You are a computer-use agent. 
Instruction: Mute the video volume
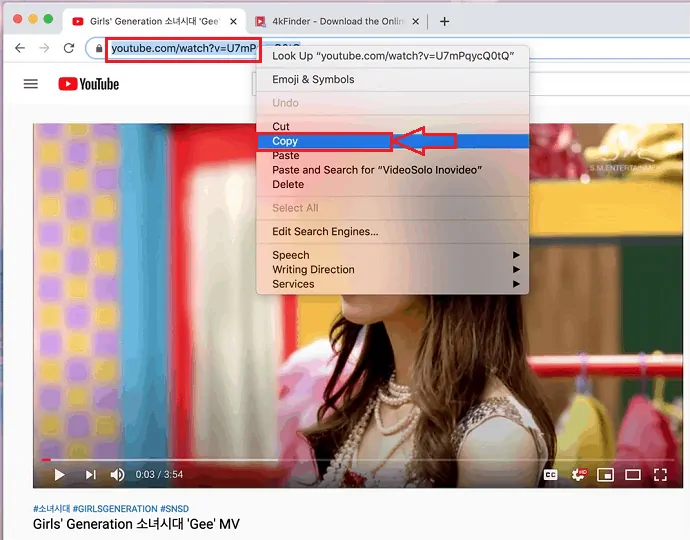click(x=118, y=475)
